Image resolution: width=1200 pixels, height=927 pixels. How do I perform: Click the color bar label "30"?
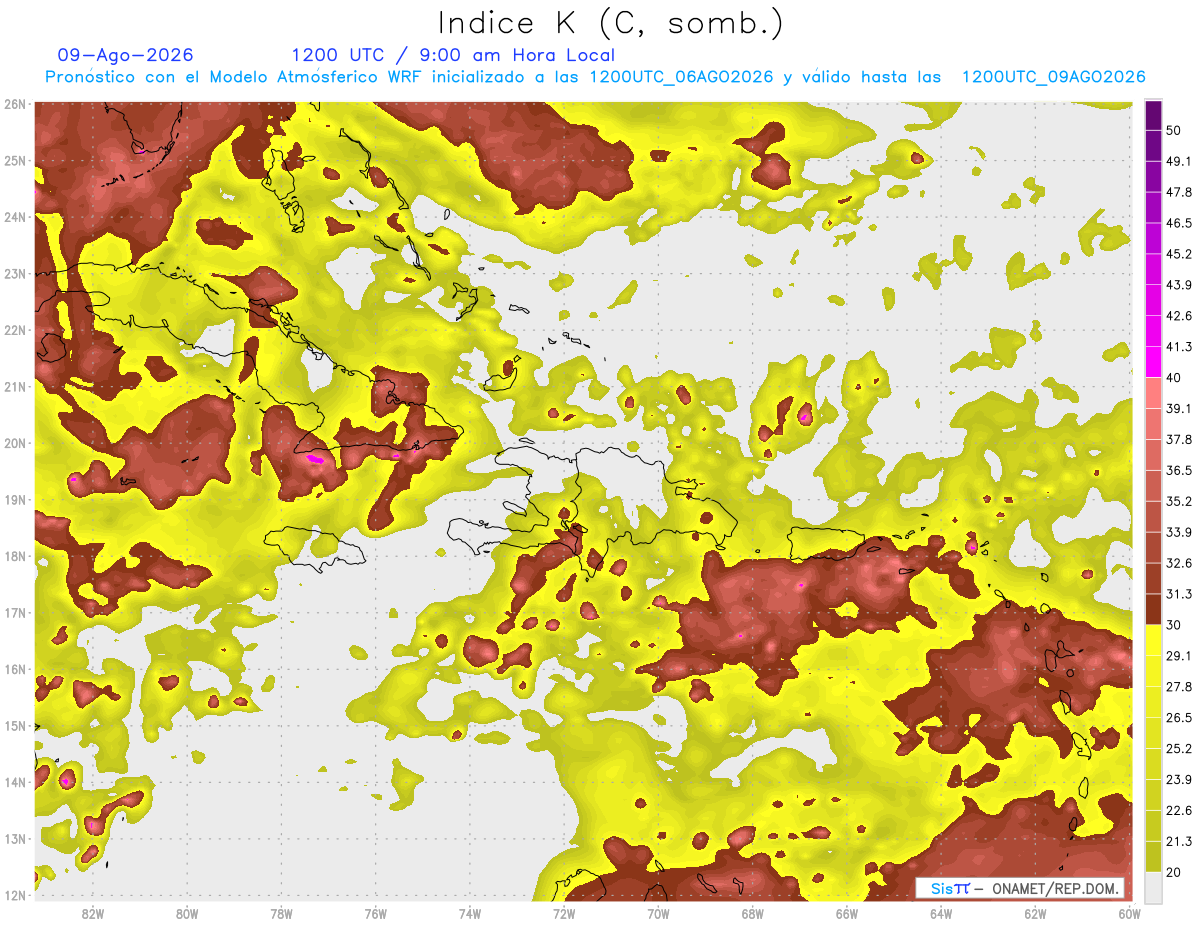(x=1174, y=625)
